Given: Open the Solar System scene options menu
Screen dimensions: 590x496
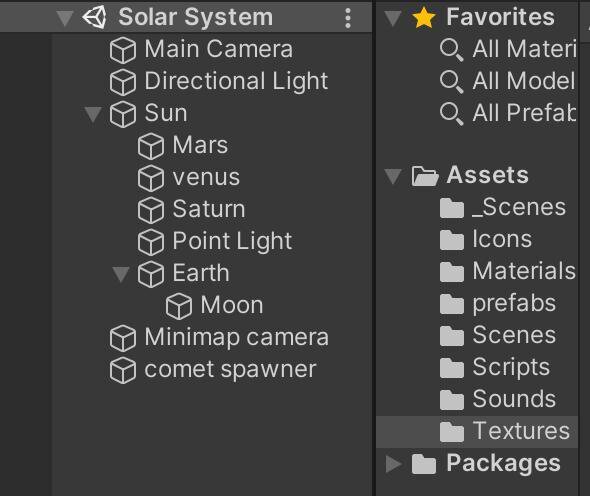Looking at the screenshot, I should (348, 18).
